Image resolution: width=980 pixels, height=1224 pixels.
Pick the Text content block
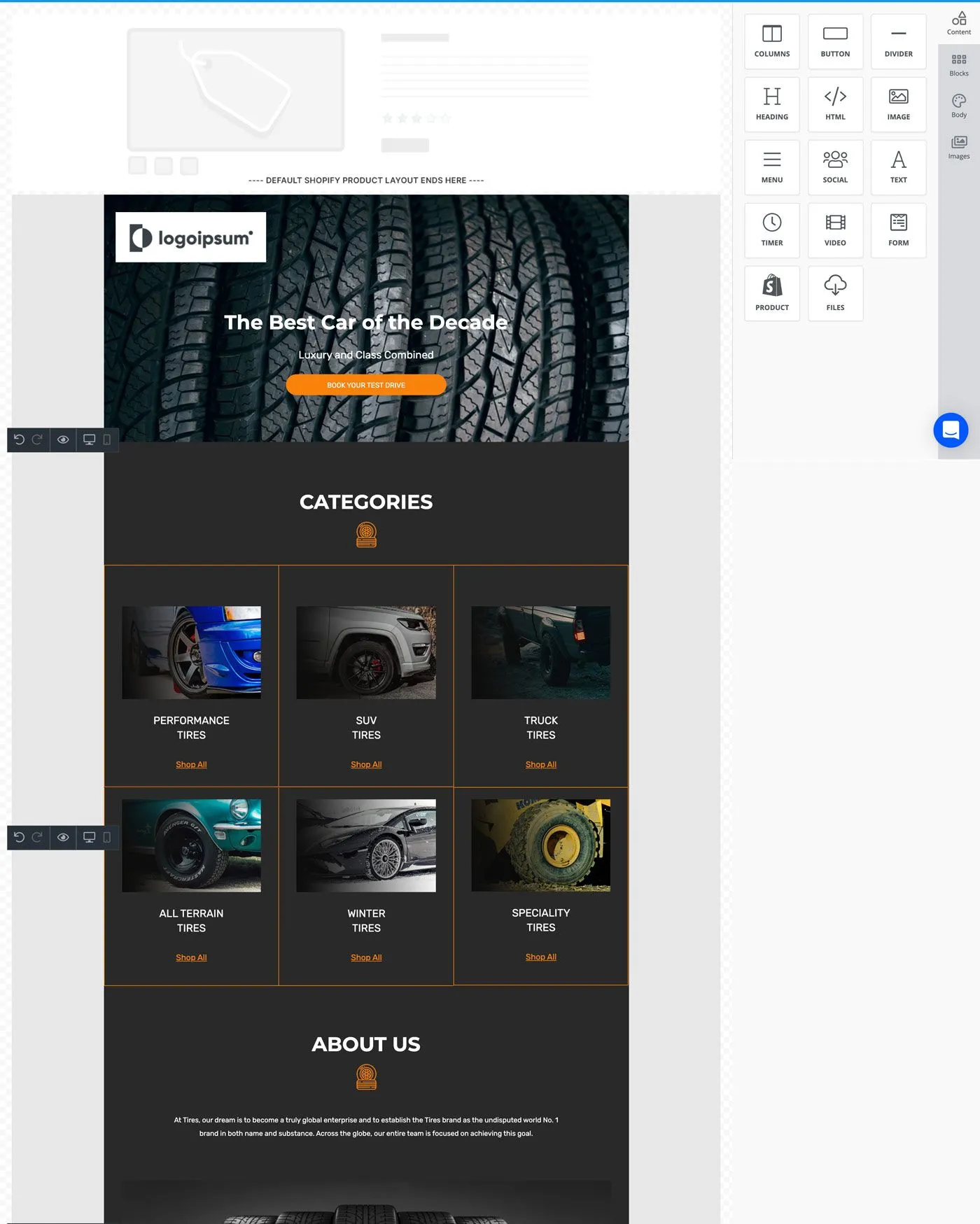pyautogui.click(x=899, y=167)
